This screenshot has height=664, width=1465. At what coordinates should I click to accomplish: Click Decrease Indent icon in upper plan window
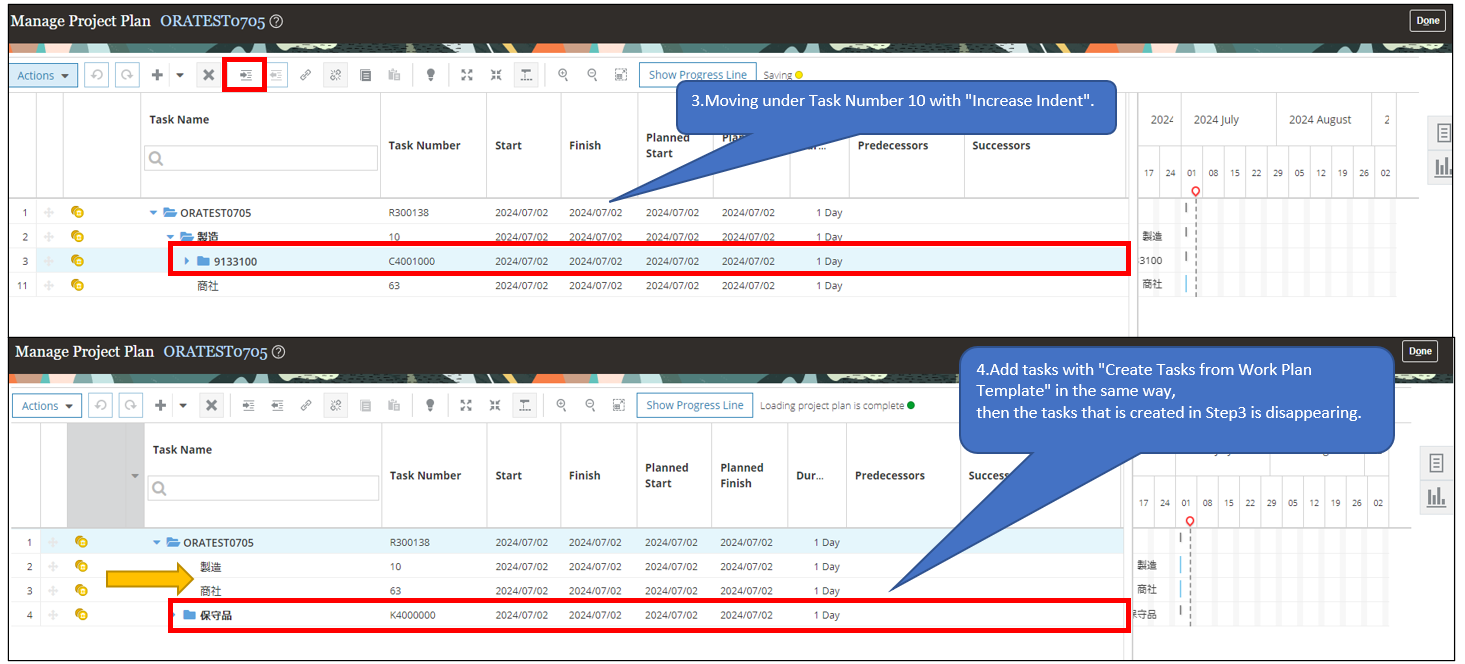point(276,75)
